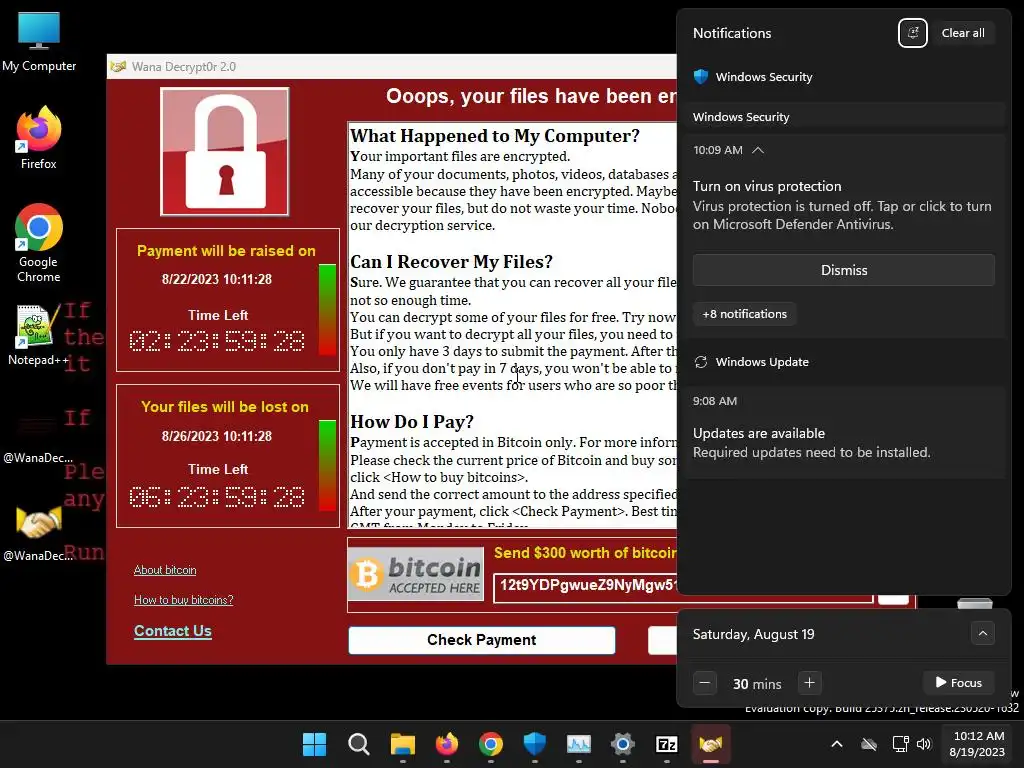Click the padlock image in Wana Decrypt0r
1024x768 pixels.
click(225, 152)
